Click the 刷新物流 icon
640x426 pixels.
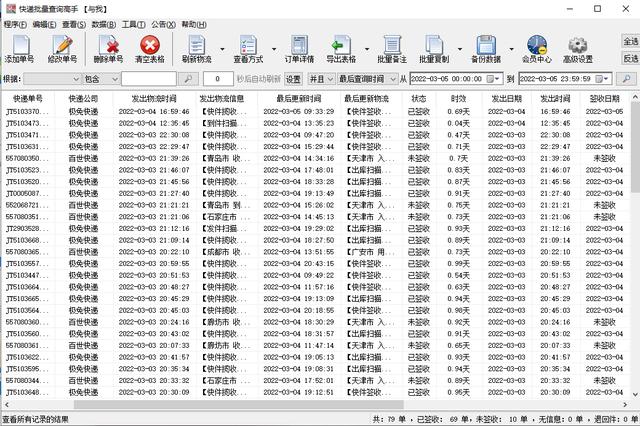(x=197, y=45)
